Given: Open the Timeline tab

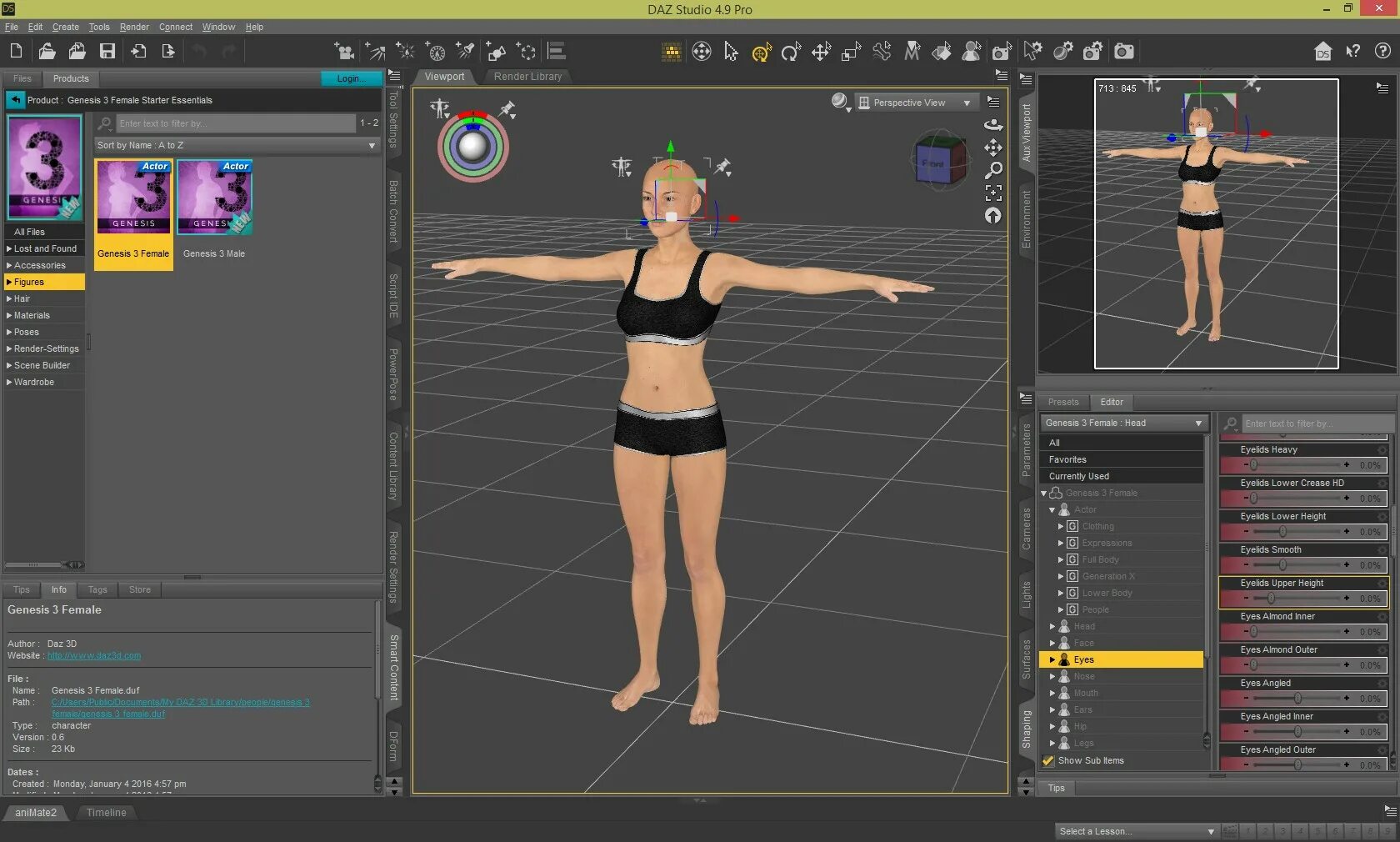Looking at the screenshot, I should point(107,813).
